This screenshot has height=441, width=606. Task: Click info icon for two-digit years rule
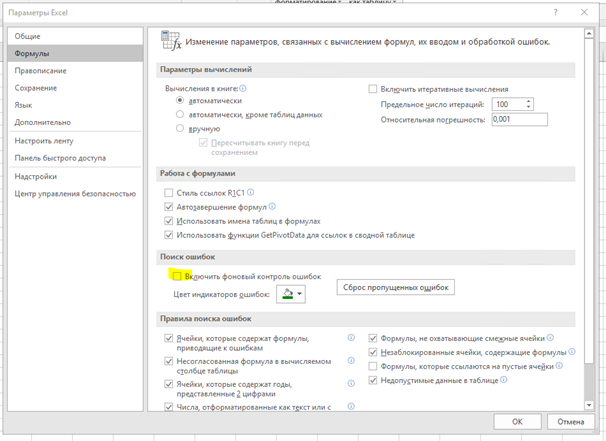click(x=351, y=383)
